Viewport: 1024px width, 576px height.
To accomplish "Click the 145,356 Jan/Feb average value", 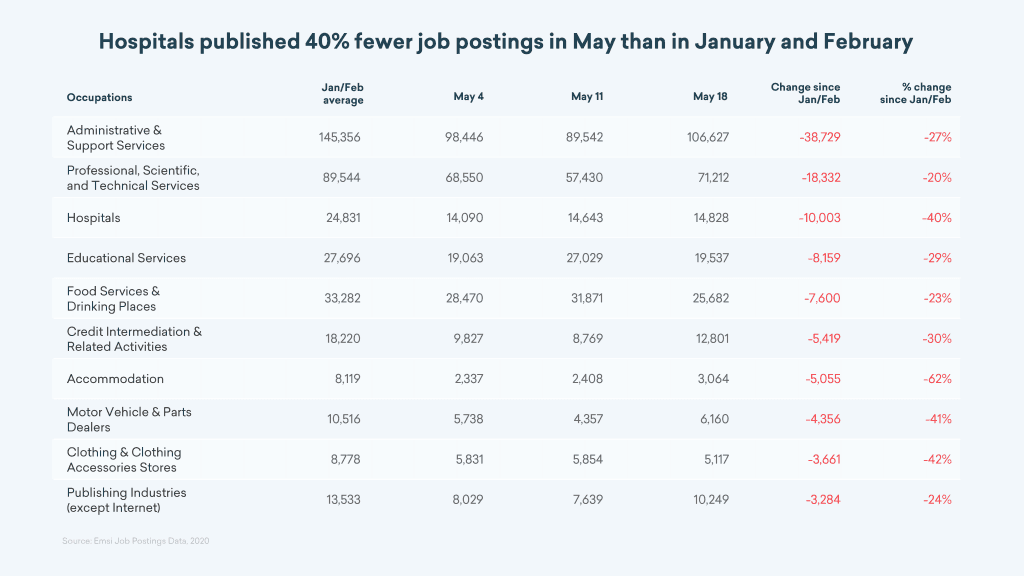I will (340, 138).
